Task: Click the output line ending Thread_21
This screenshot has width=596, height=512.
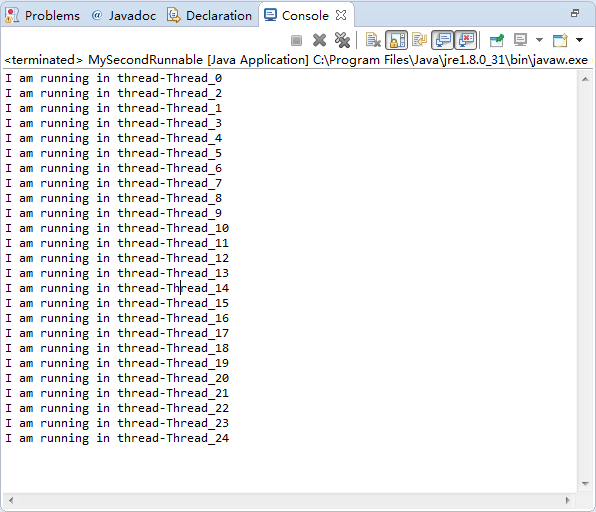Action: point(117,393)
